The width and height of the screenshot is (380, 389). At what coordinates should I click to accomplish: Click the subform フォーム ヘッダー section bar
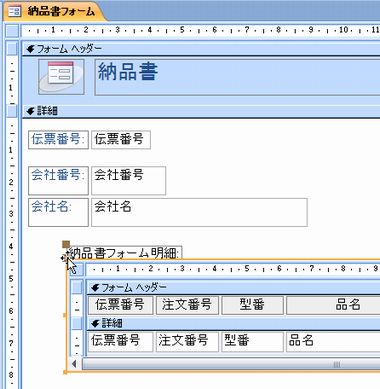233,287
